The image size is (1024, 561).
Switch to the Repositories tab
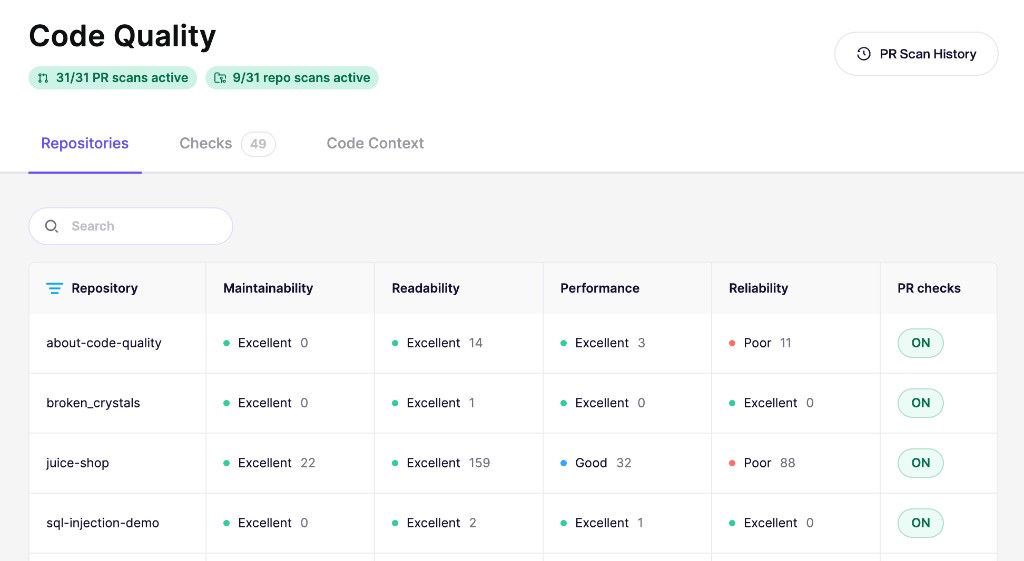[85, 143]
